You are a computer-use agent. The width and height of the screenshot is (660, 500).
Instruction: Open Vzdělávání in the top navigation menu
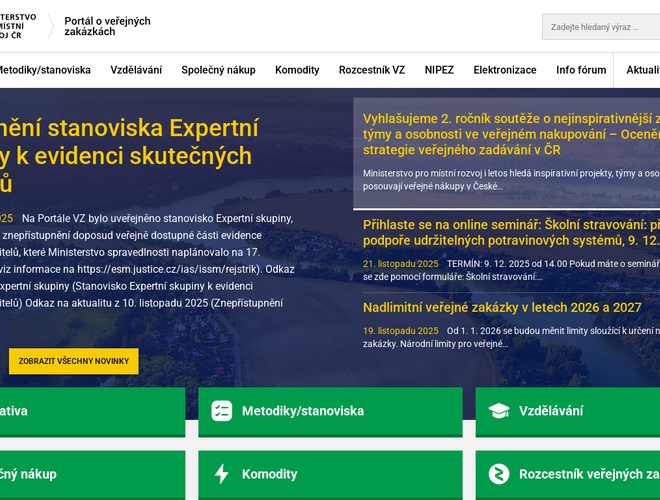[136, 70]
